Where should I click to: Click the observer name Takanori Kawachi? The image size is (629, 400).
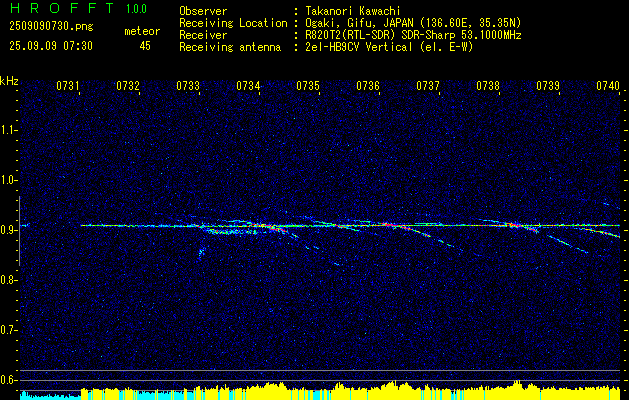tap(353, 11)
